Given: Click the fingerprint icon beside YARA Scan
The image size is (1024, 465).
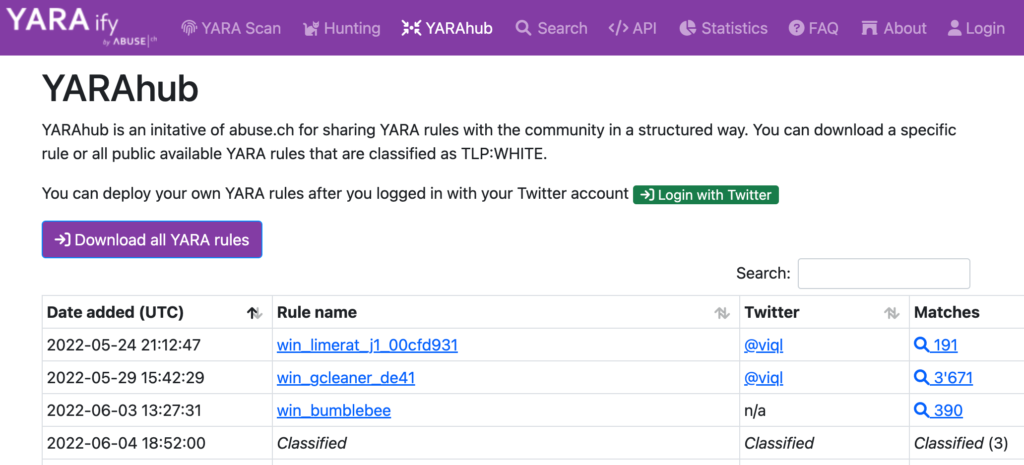Looking at the screenshot, I should point(188,28).
